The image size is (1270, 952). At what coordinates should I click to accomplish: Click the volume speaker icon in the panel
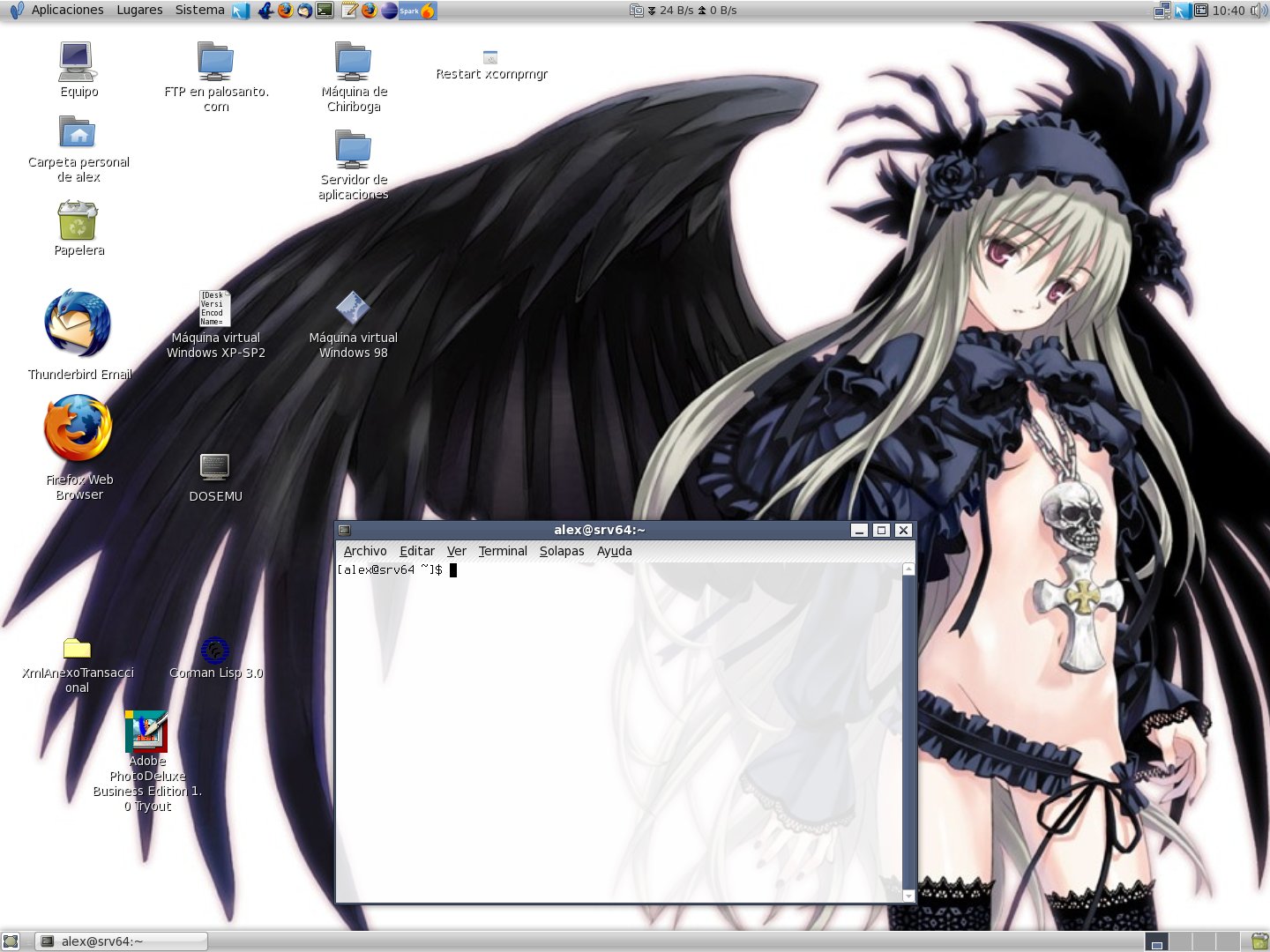click(1258, 11)
